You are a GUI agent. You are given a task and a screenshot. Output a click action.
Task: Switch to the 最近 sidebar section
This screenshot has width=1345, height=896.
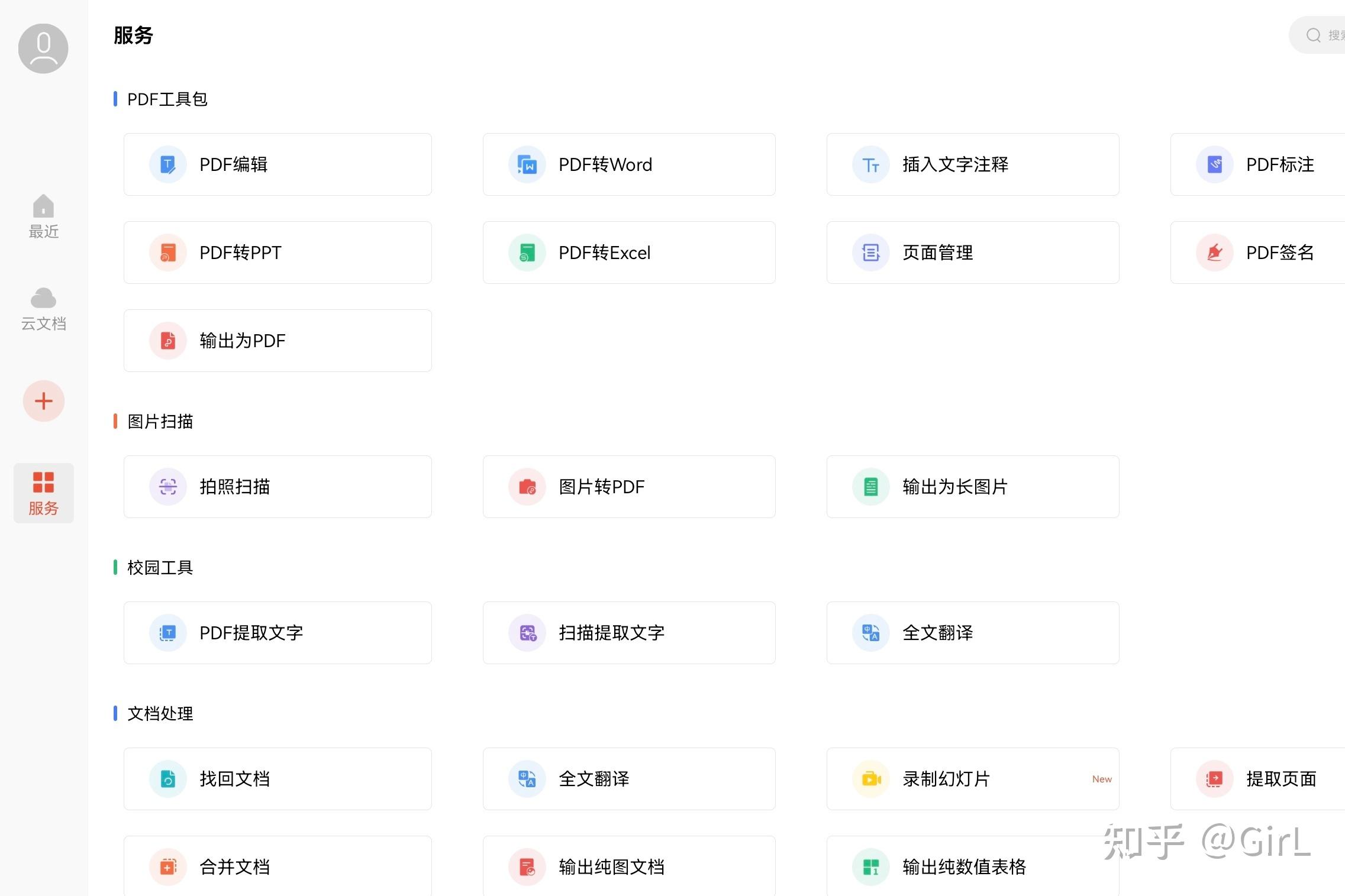coord(43,216)
